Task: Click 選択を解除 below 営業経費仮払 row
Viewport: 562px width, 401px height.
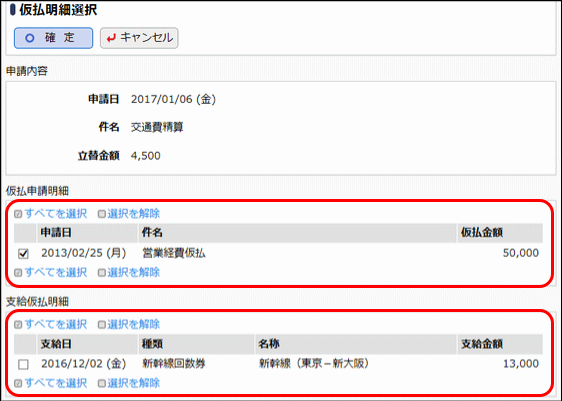Action: coord(133,273)
